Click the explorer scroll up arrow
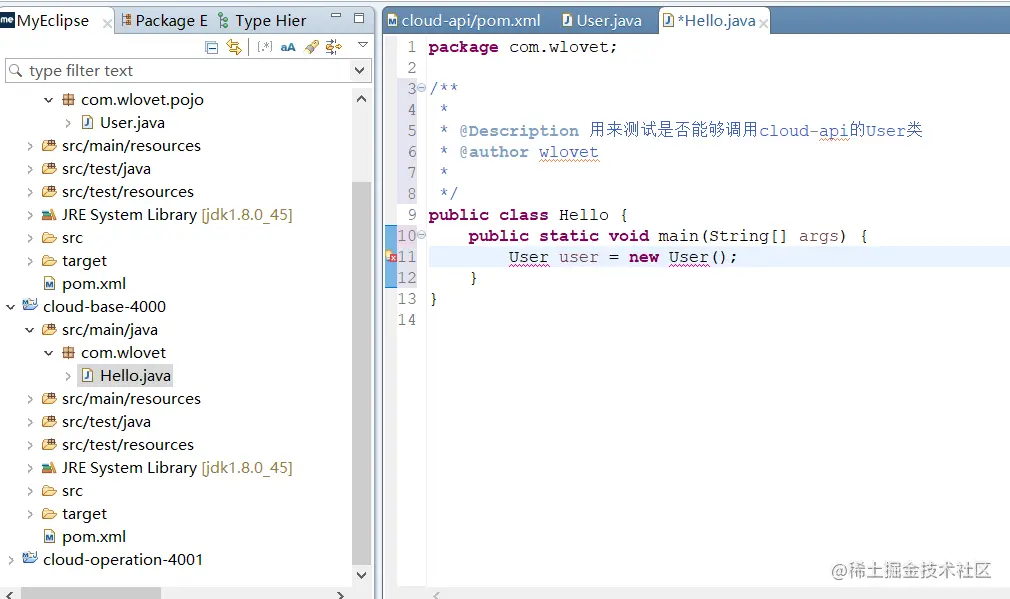The width and height of the screenshot is (1010, 599). pos(361,99)
